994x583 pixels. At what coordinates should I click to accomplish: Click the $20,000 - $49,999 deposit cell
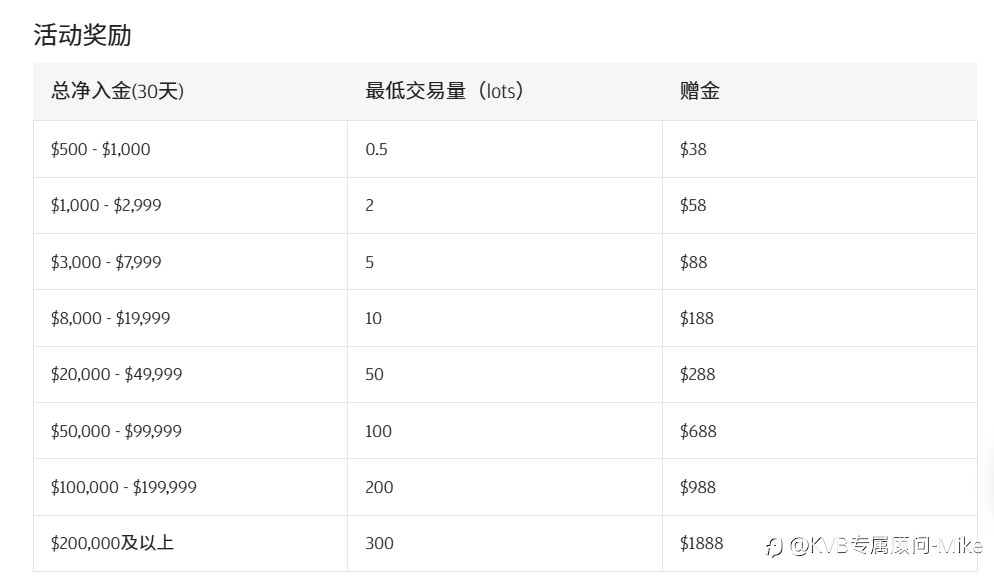[190, 375]
